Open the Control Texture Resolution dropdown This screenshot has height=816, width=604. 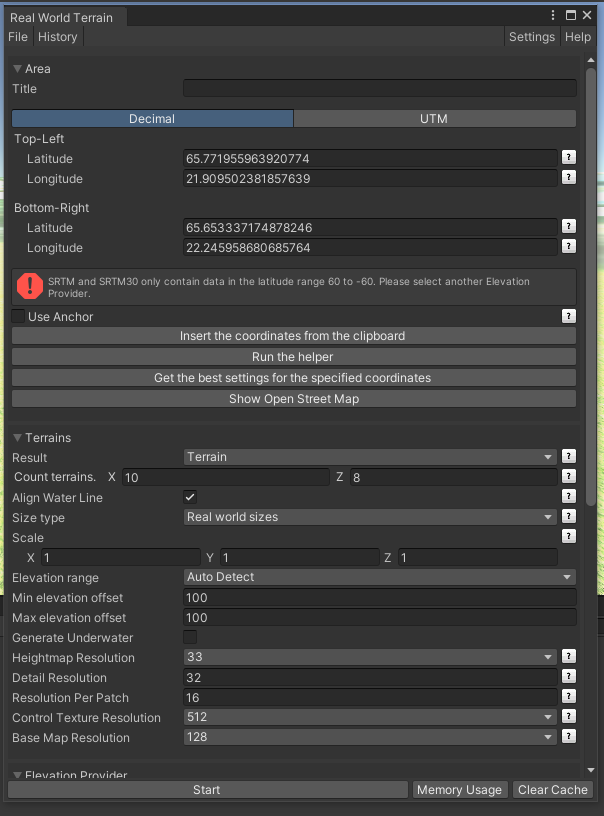370,717
